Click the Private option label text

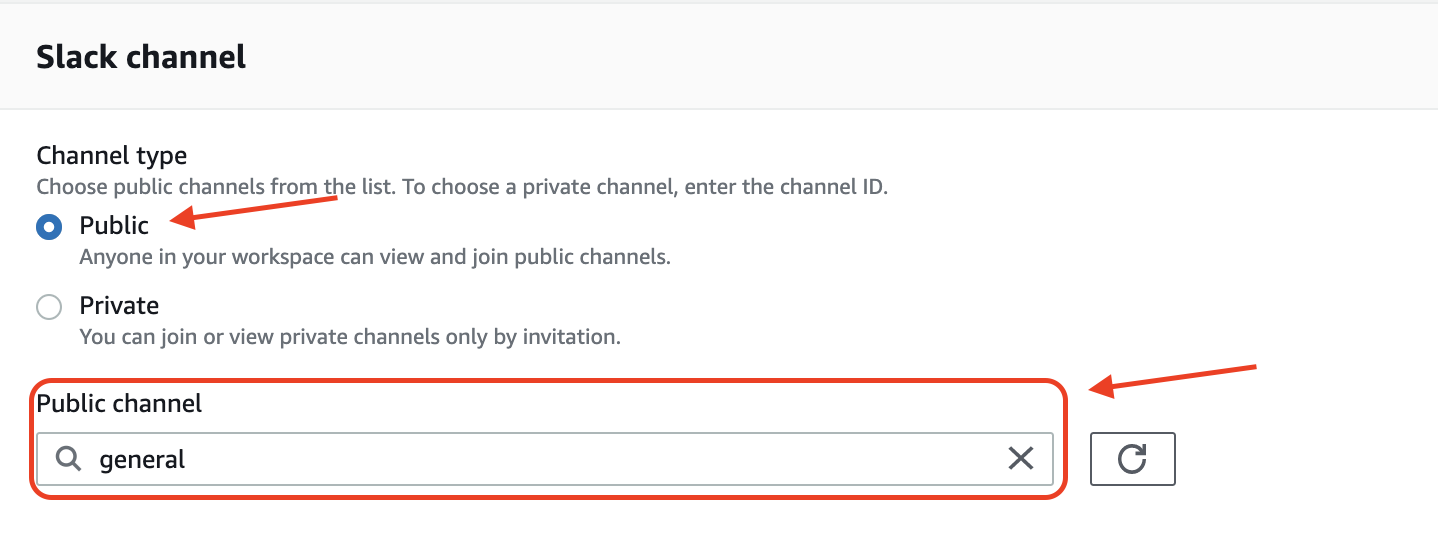click(x=119, y=305)
